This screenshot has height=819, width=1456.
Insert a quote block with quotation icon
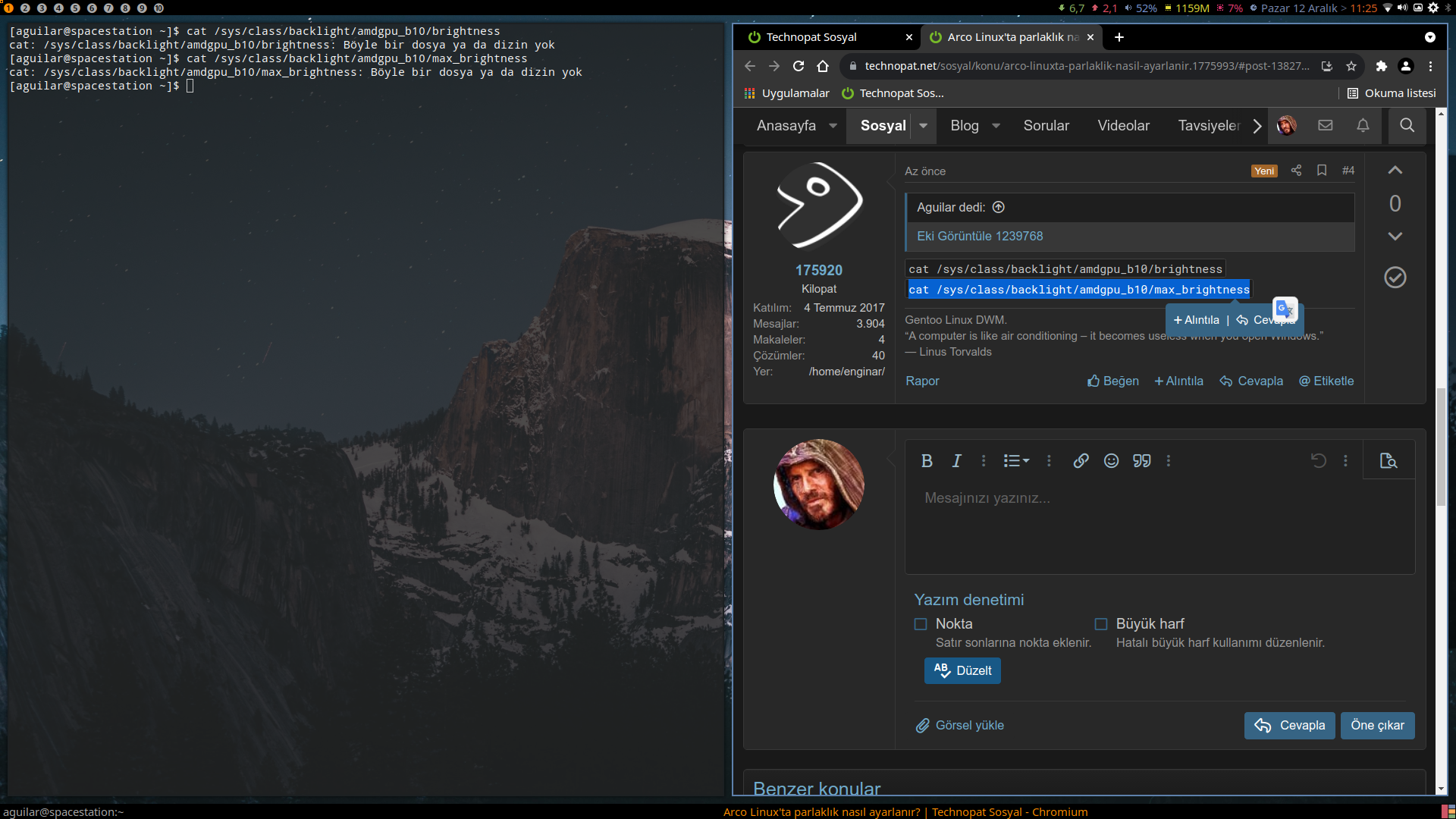(x=1141, y=461)
